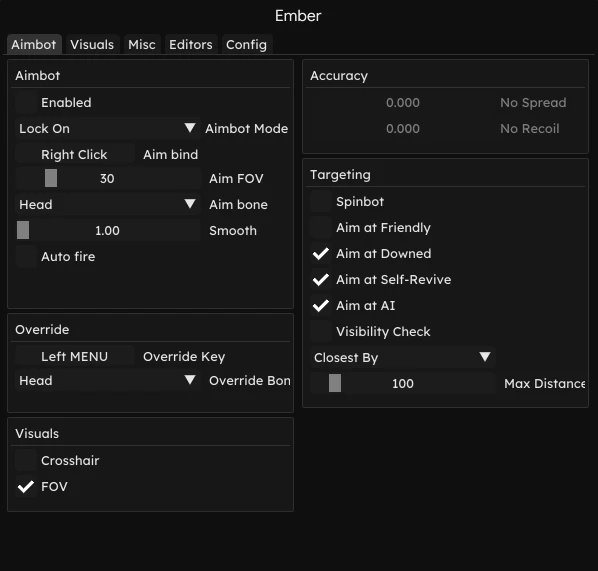This screenshot has width=598, height=571.
Task: Disable Aim at Self-Revive option
Action: pyautogui.click(x=321, y=280)
